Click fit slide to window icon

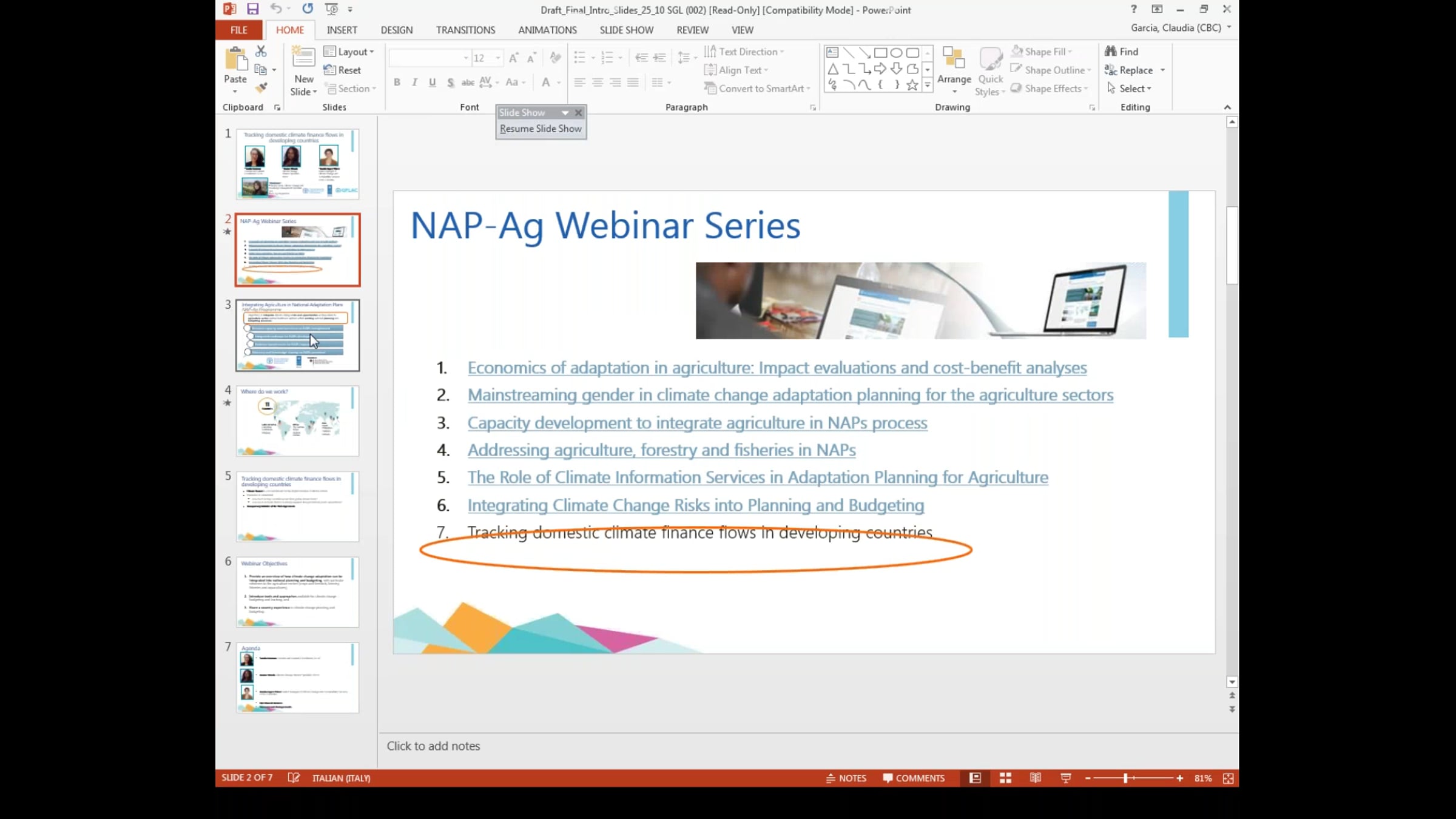click(1228, 778)
